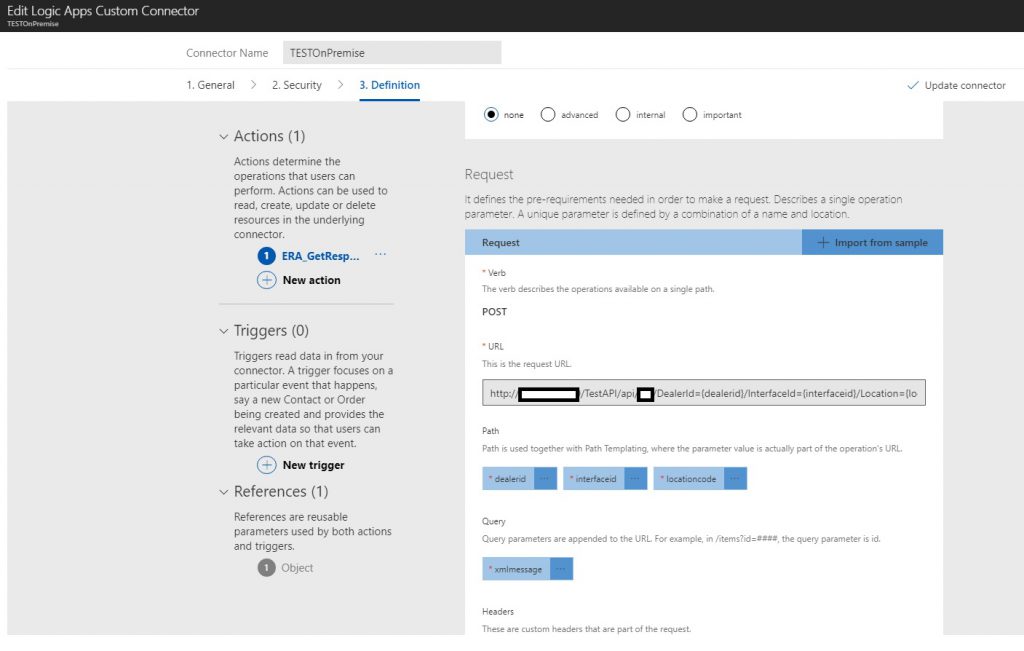Open options menu on locationcode path parameter
Image resolution: width=1024 pixels, height=651 pixels.
coord(731,478)
